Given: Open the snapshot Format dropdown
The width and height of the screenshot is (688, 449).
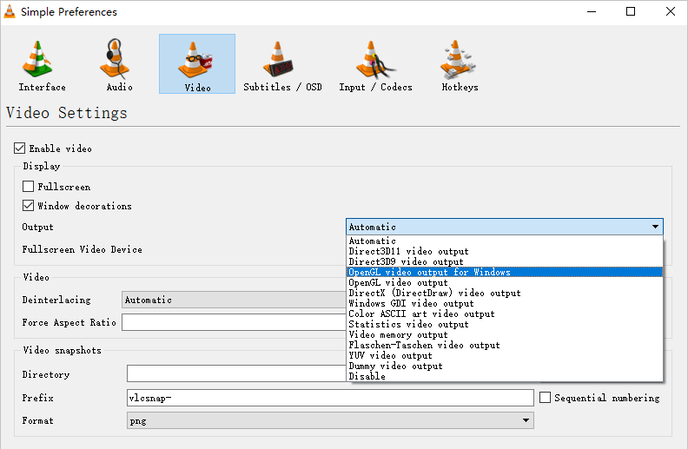Looking at the screenshot, I should [x=330, y=420].
